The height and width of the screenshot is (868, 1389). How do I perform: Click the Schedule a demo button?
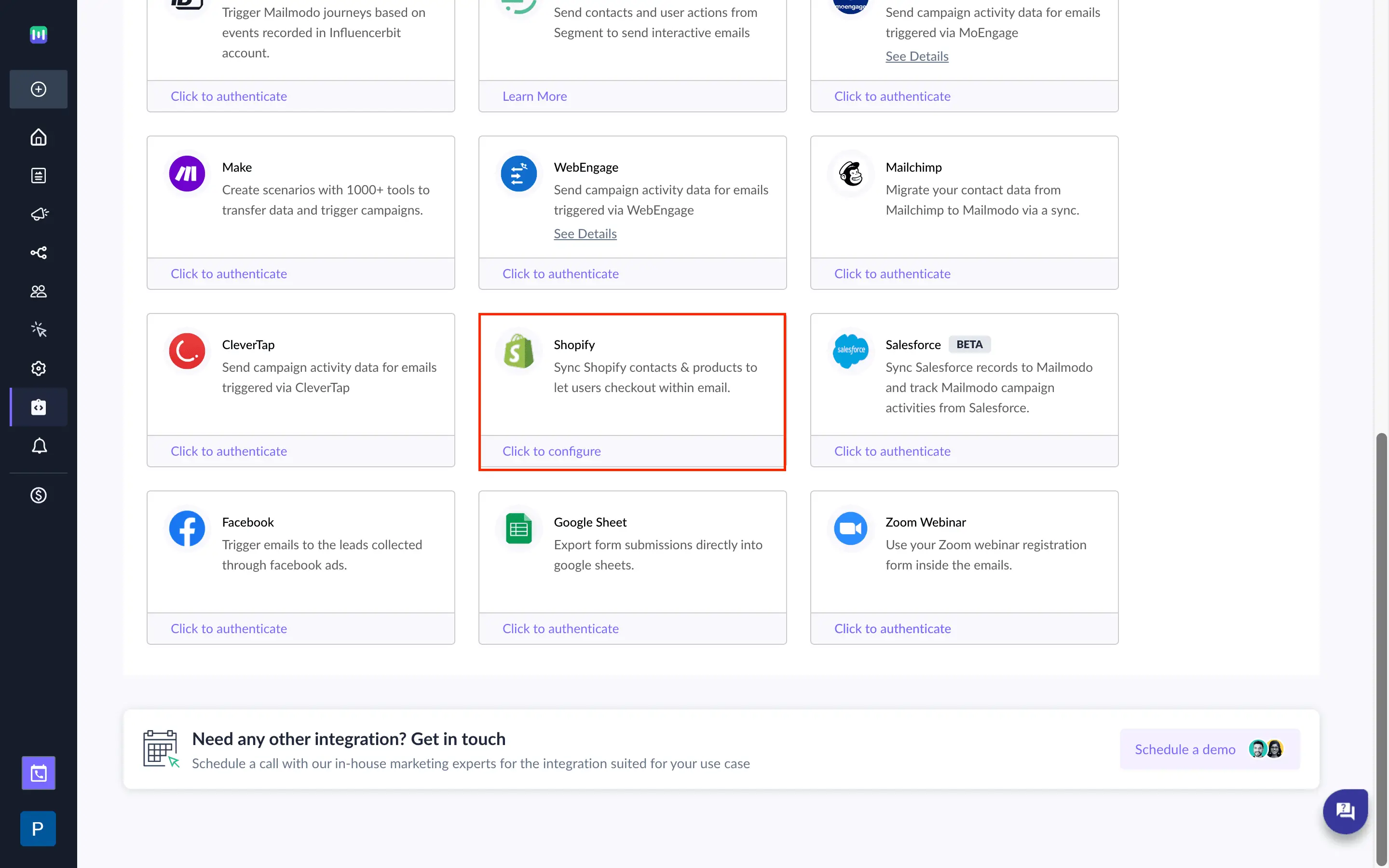(1185, 748)
